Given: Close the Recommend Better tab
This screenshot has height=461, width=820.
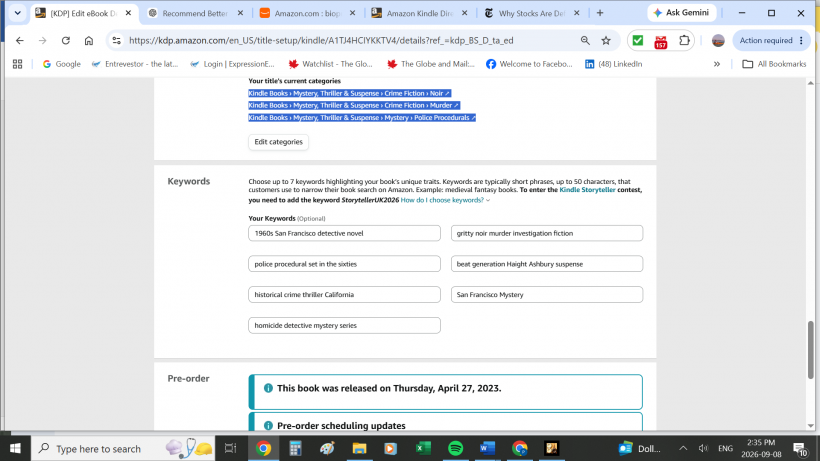Looking at the screenshot, I should (x=240, y=13).
